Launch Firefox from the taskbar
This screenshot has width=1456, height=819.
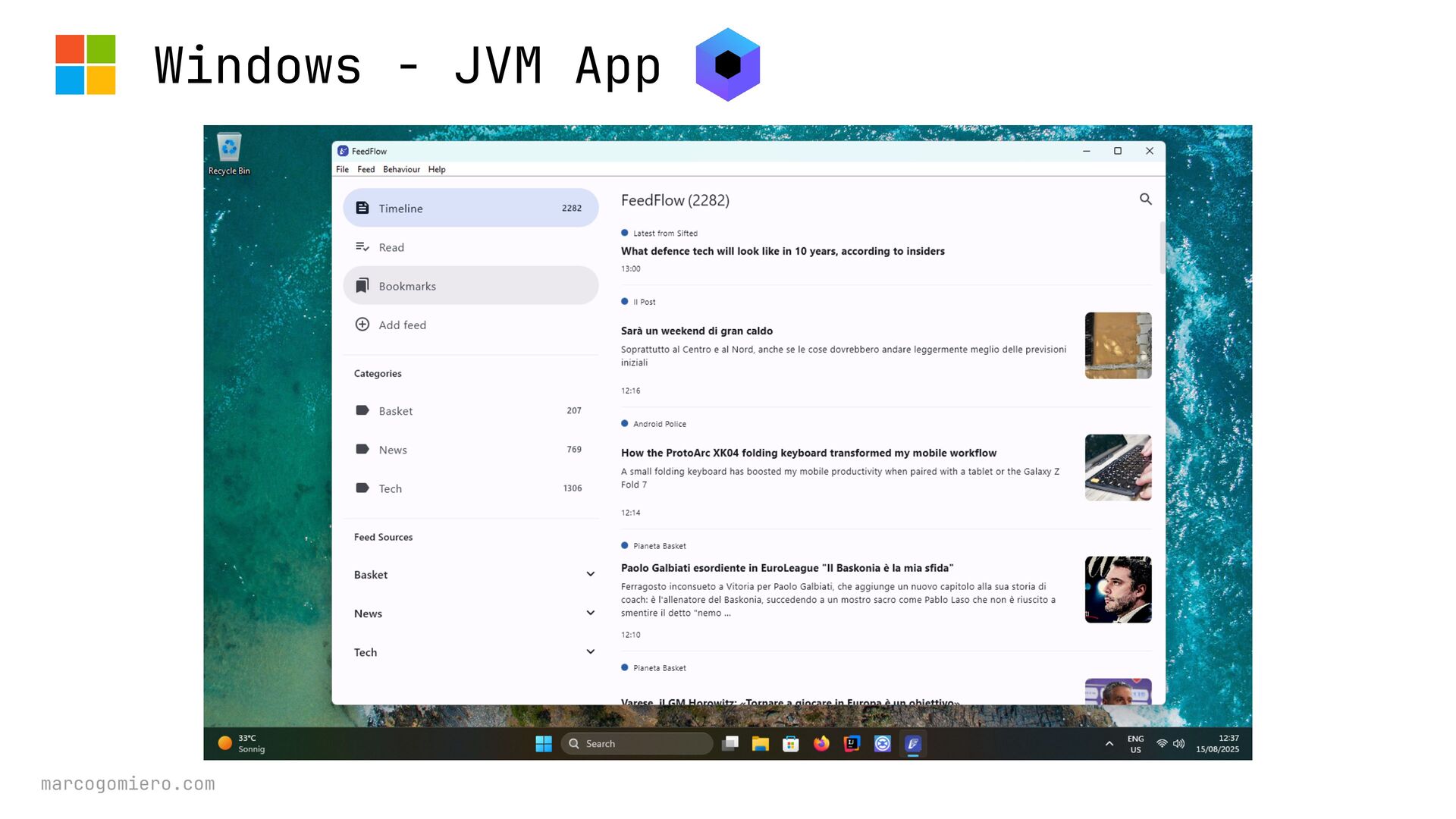821,744
